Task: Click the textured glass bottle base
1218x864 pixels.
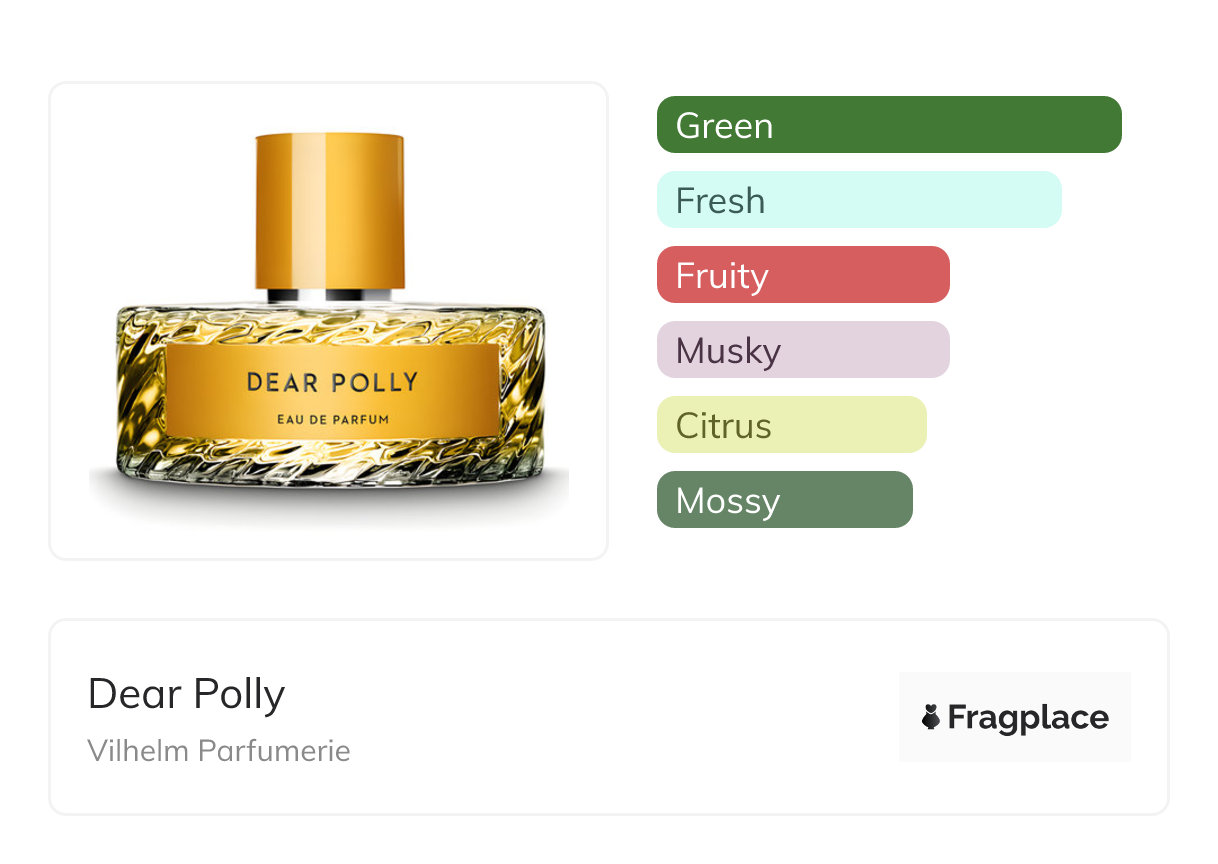Action: point(330,400)
